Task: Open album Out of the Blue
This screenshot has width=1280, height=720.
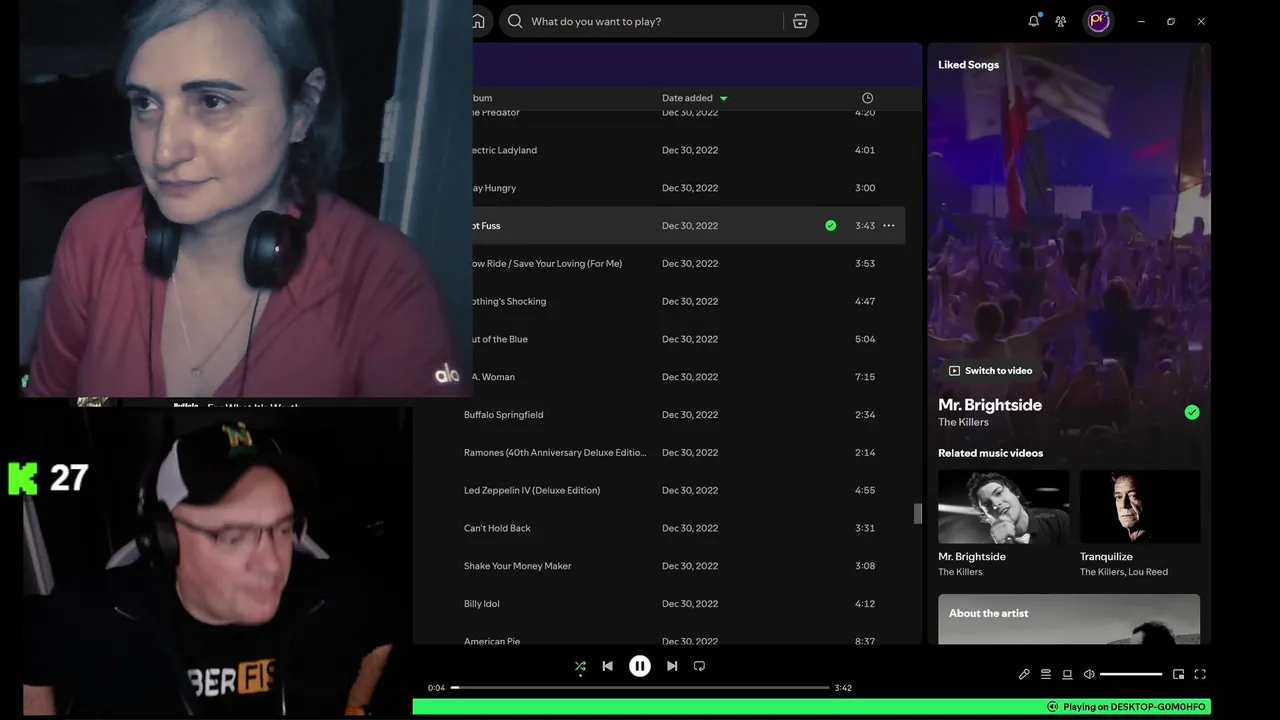Action: pyautogui.click(x=498, y=339)
